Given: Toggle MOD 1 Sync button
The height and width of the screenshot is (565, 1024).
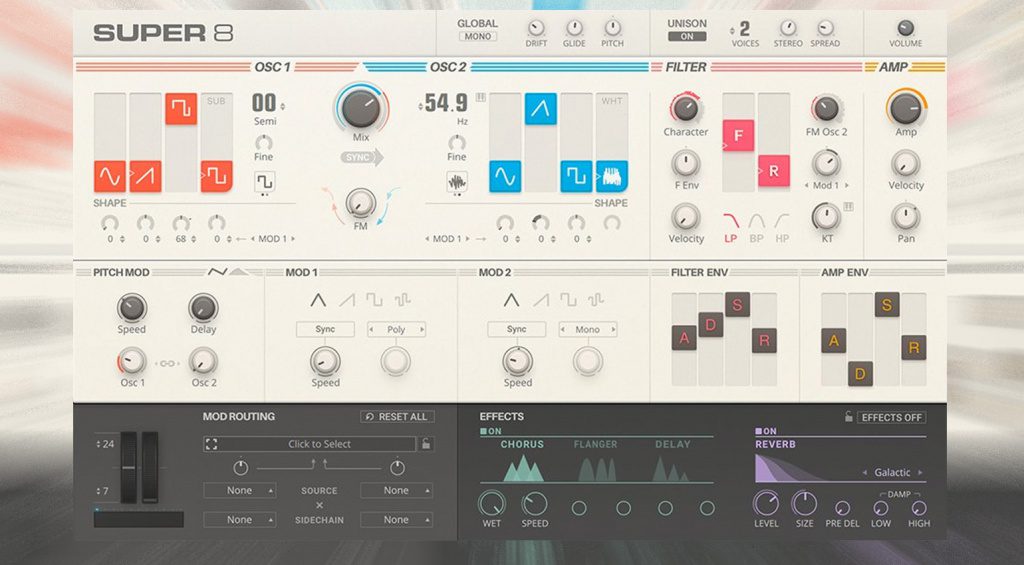Looking at the screenshot, I should tap(325, 329).
